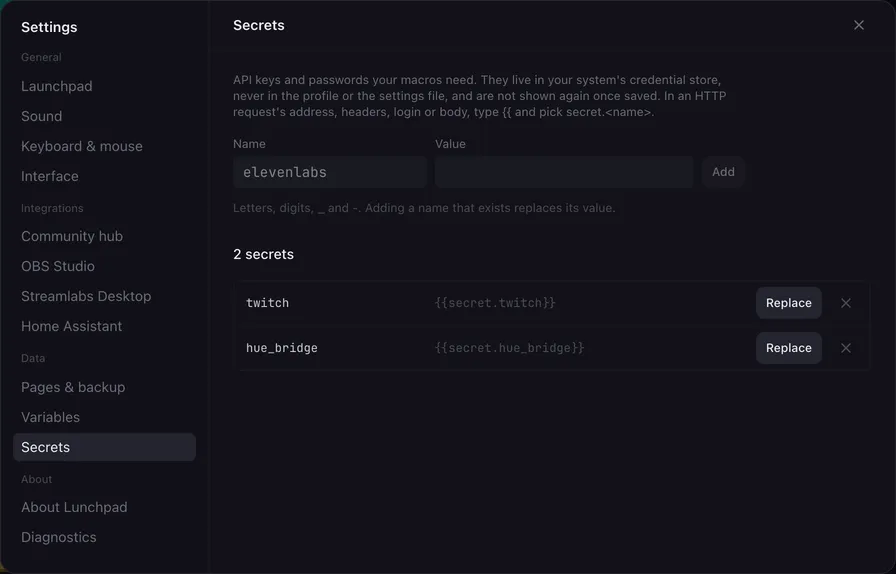Image resolution: width=896 pixels, height=574 pixels.
Task: Remove the hue_bridge secret via its X icon
Action: click(x=846, y=348)
